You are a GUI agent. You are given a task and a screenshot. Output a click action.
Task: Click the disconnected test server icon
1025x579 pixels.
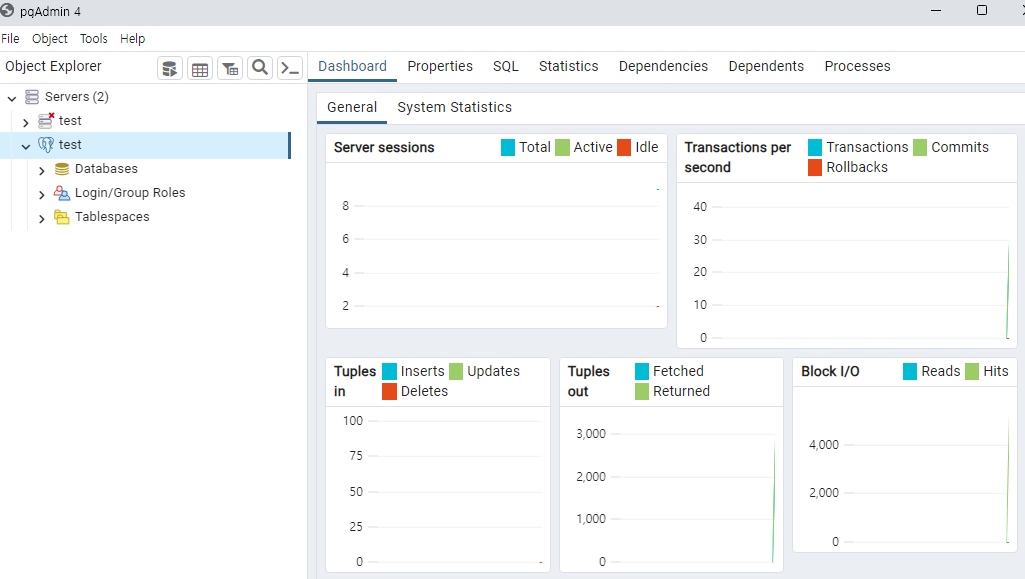pos(46,120)
